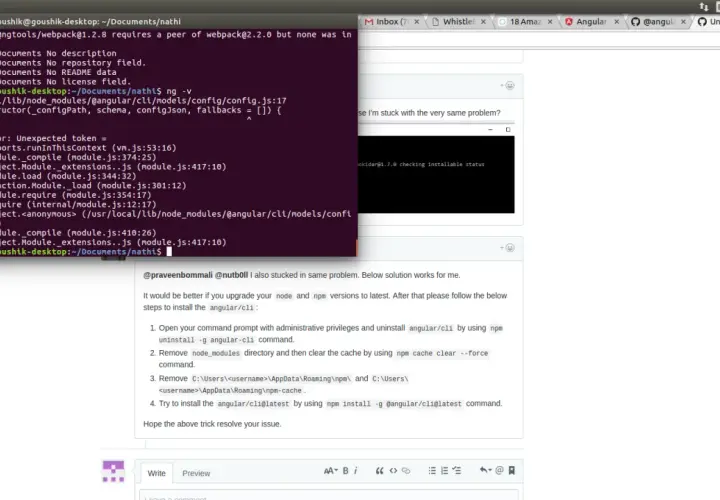The width and height of the screenshot is (720, 500).
Task: Click the 'node_modules' code text in step 2
Action: [x=216, y=353]
